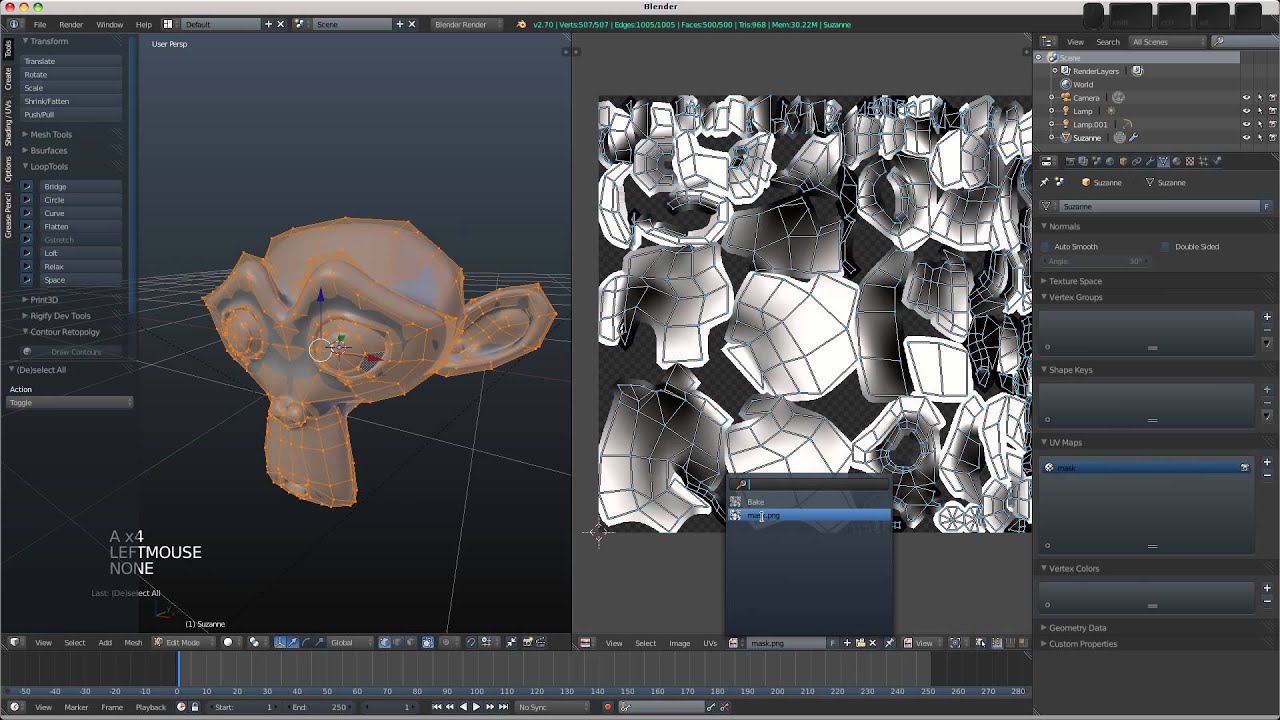The height and width of the screenshot is (720, 1280).
Task: Click the new image plus button
Action: click(x=847, y=643)
